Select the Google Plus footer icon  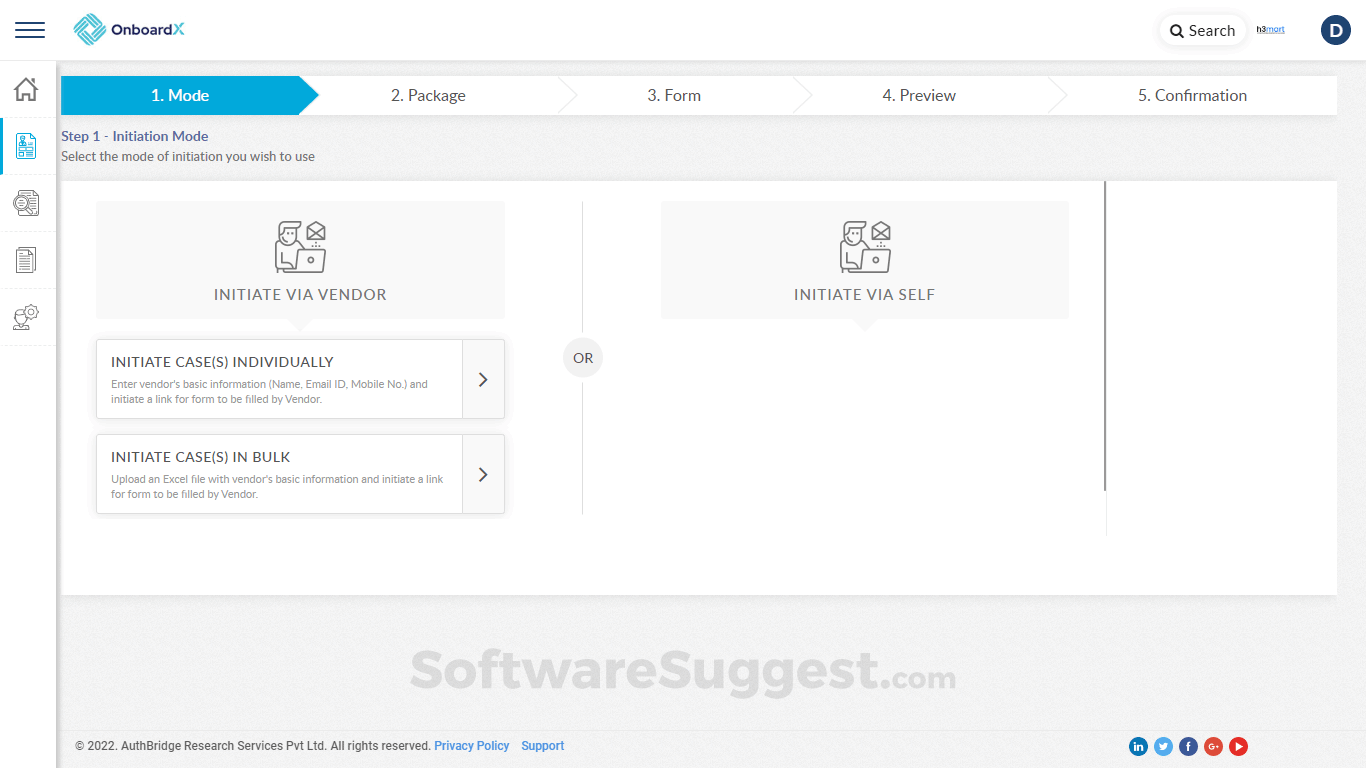[x=1213, y=746]
